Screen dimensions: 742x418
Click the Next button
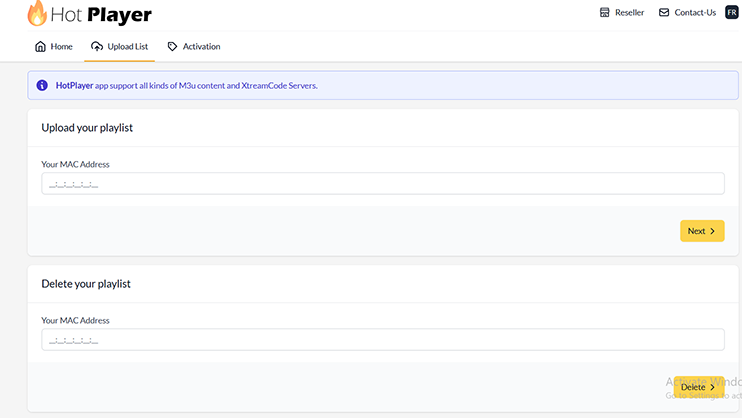click(702, 231)
